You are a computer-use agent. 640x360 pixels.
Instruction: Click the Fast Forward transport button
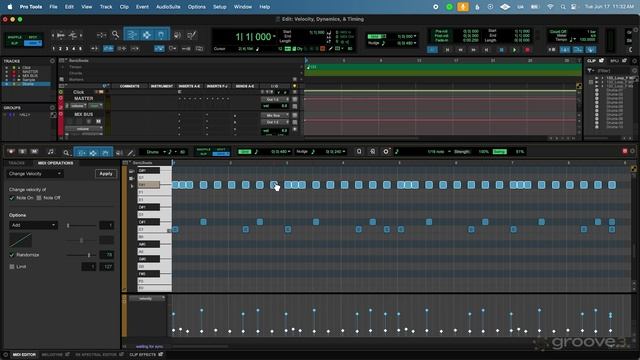coord(473,50)
